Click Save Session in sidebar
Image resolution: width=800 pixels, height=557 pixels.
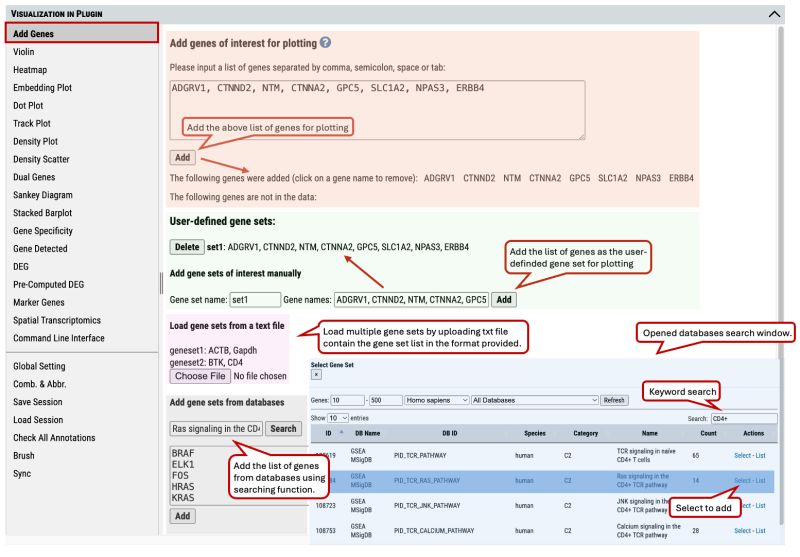[38, 402]
